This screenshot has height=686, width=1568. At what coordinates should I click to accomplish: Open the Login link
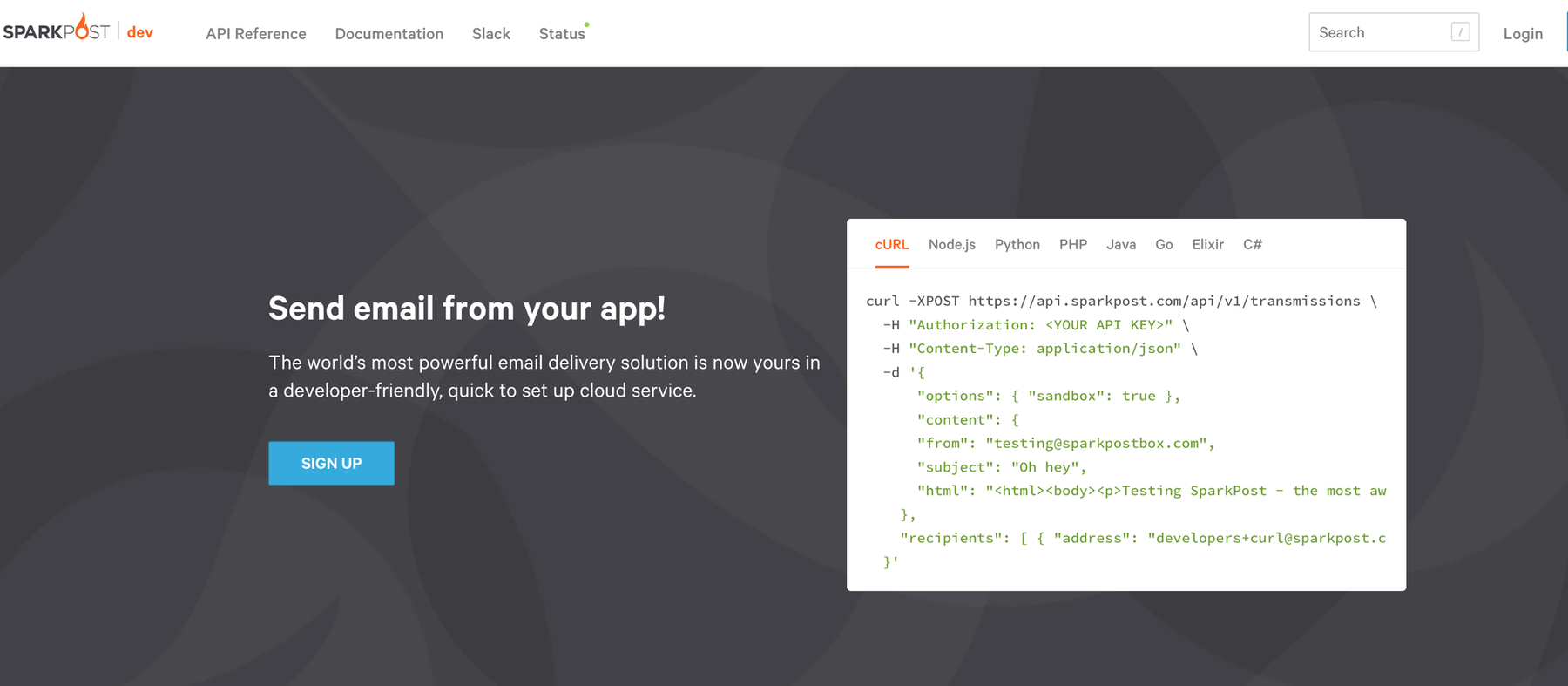click(1523, 34)
